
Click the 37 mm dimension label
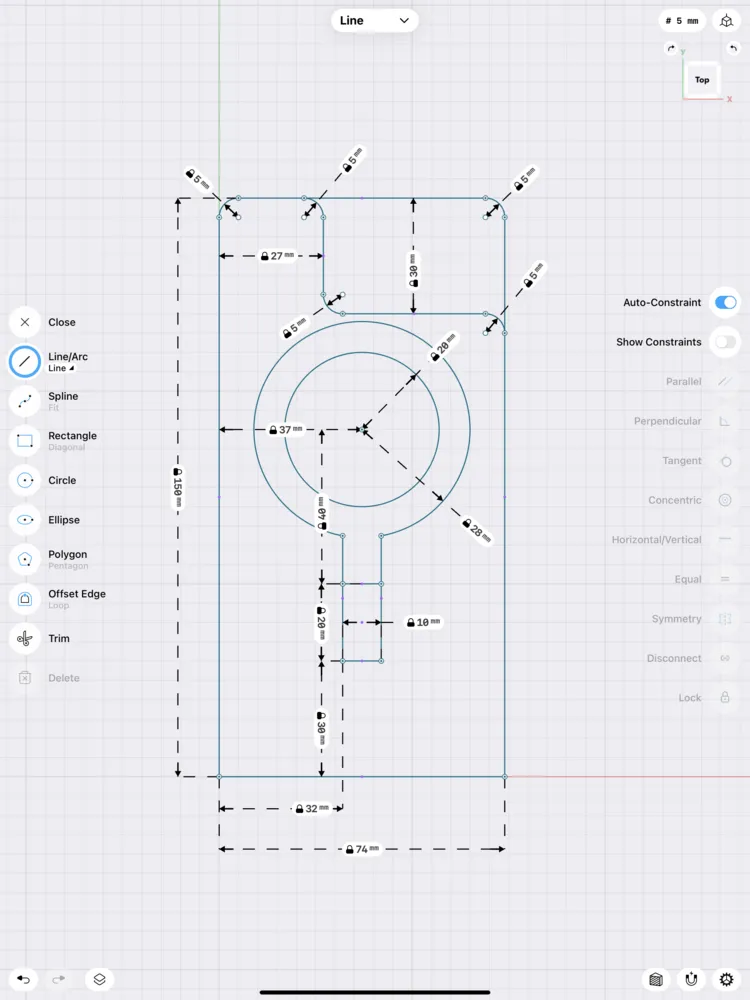coord(286,430)
